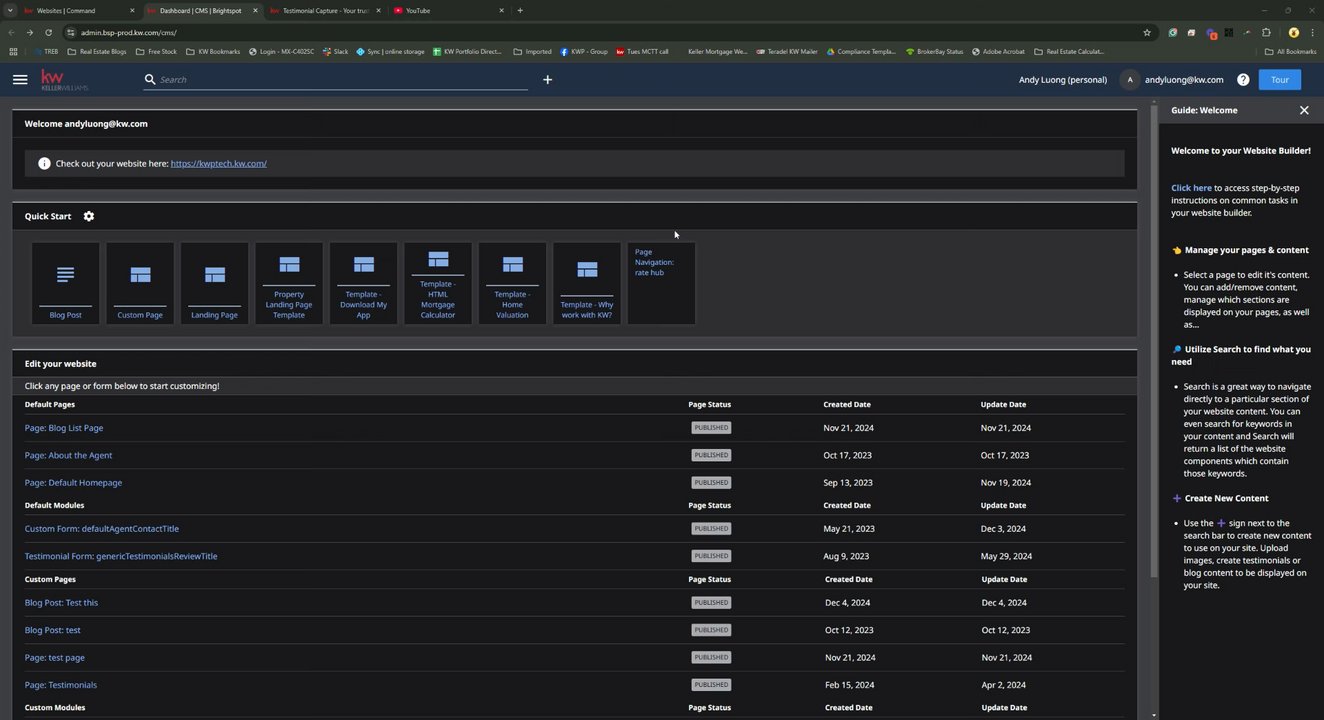The width and height of the screenshot is (1324, 720).
Task: Click the plus icon to create content
Action: [x=547, y=79]
